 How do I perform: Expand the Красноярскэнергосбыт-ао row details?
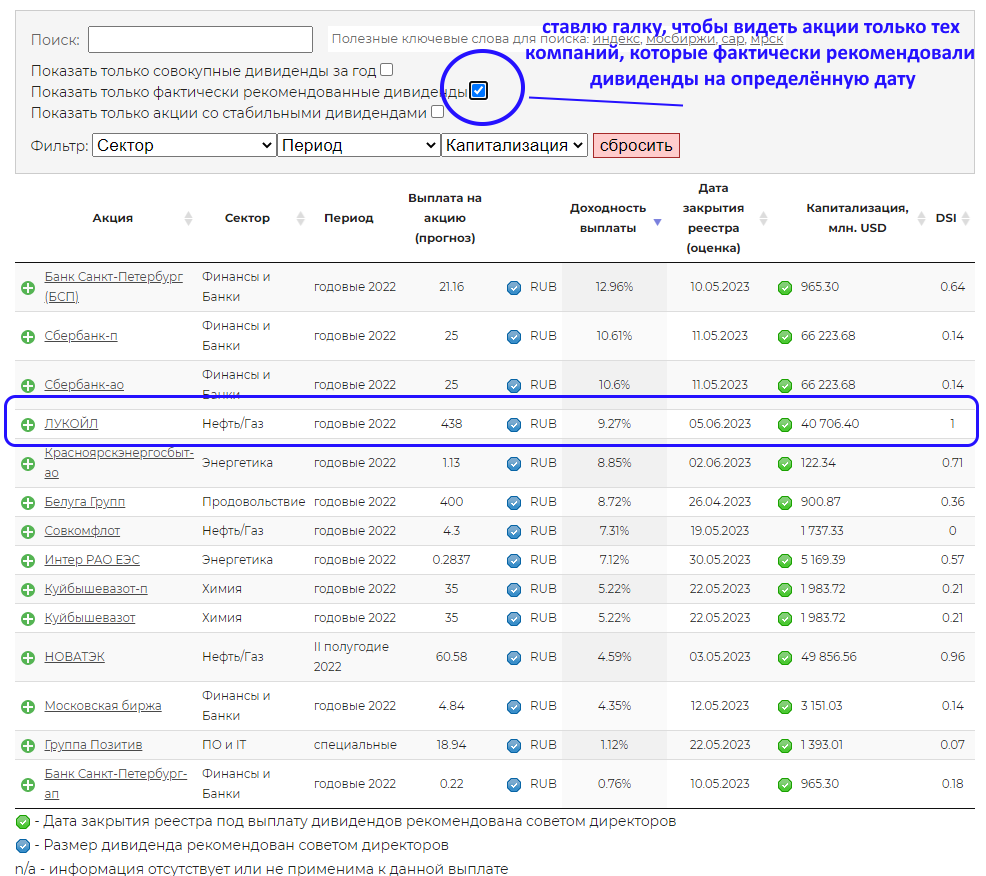28,464
